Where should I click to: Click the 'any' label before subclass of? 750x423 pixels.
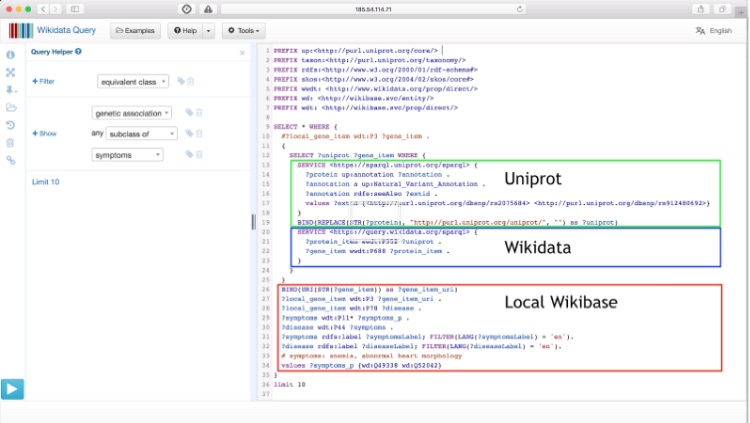pyautogui.click(x=97, y=133)
